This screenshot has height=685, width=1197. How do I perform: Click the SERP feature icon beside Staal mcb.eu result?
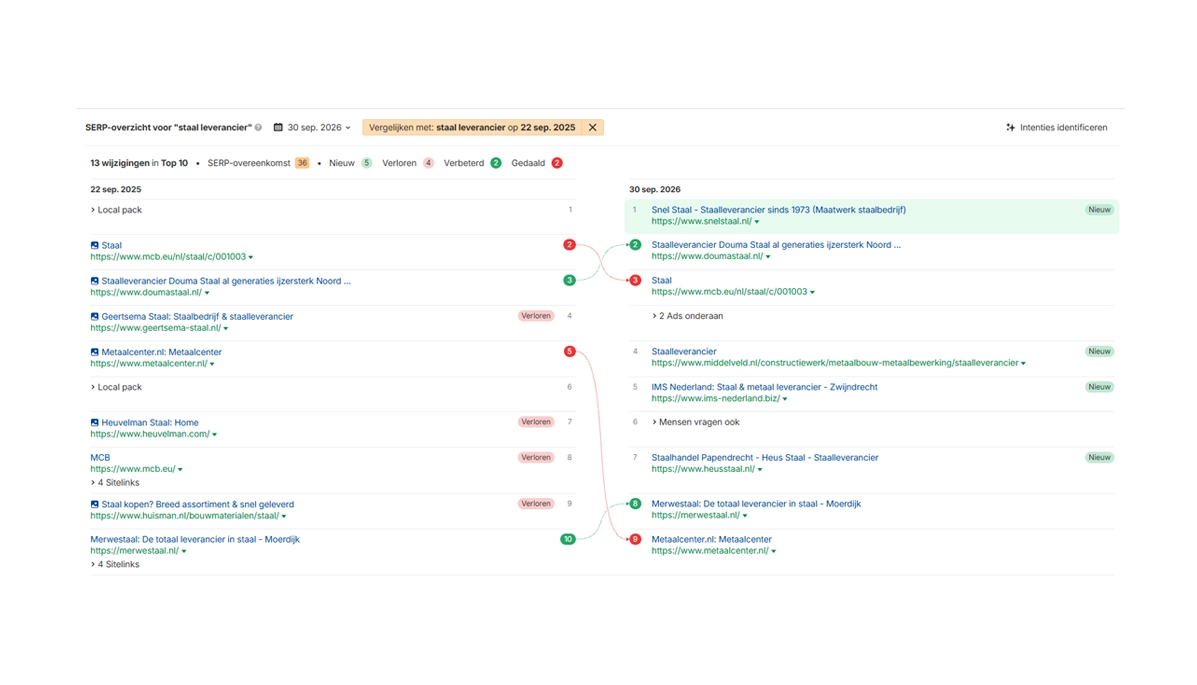pos(95,245)
